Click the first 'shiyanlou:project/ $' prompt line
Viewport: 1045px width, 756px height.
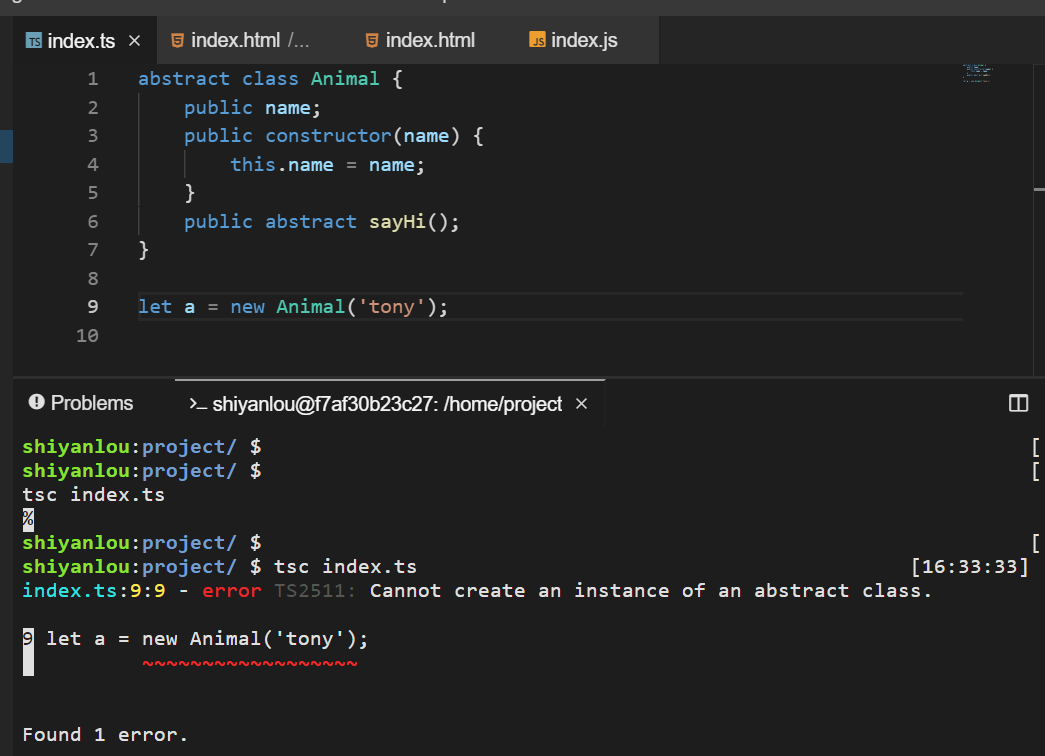click(141, 447)
